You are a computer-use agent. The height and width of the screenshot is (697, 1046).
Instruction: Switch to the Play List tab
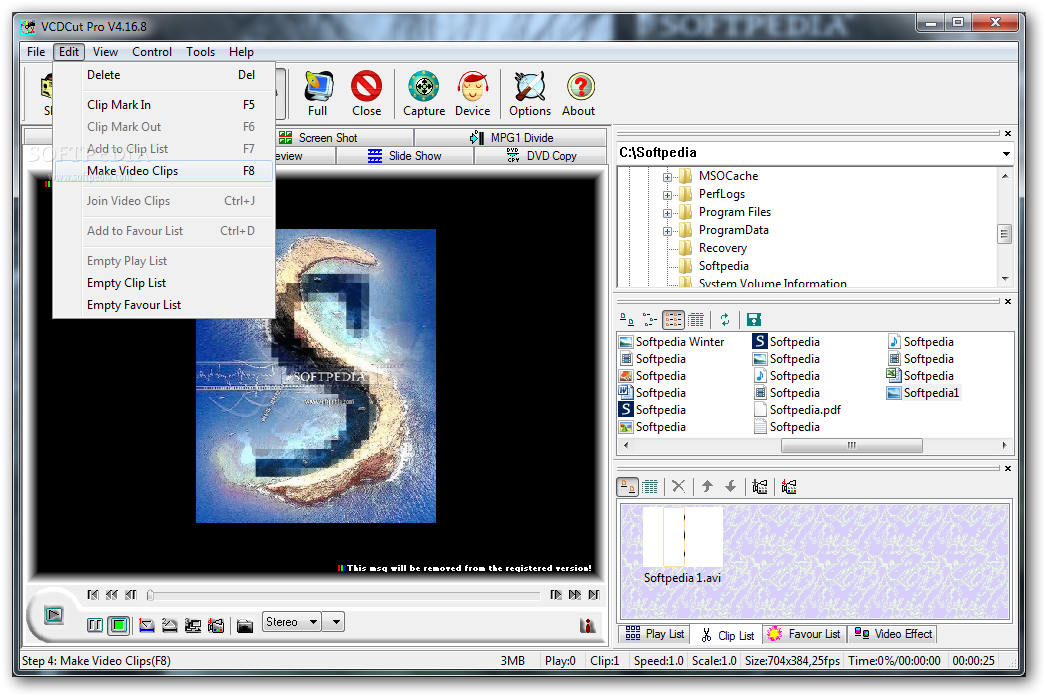654,634
